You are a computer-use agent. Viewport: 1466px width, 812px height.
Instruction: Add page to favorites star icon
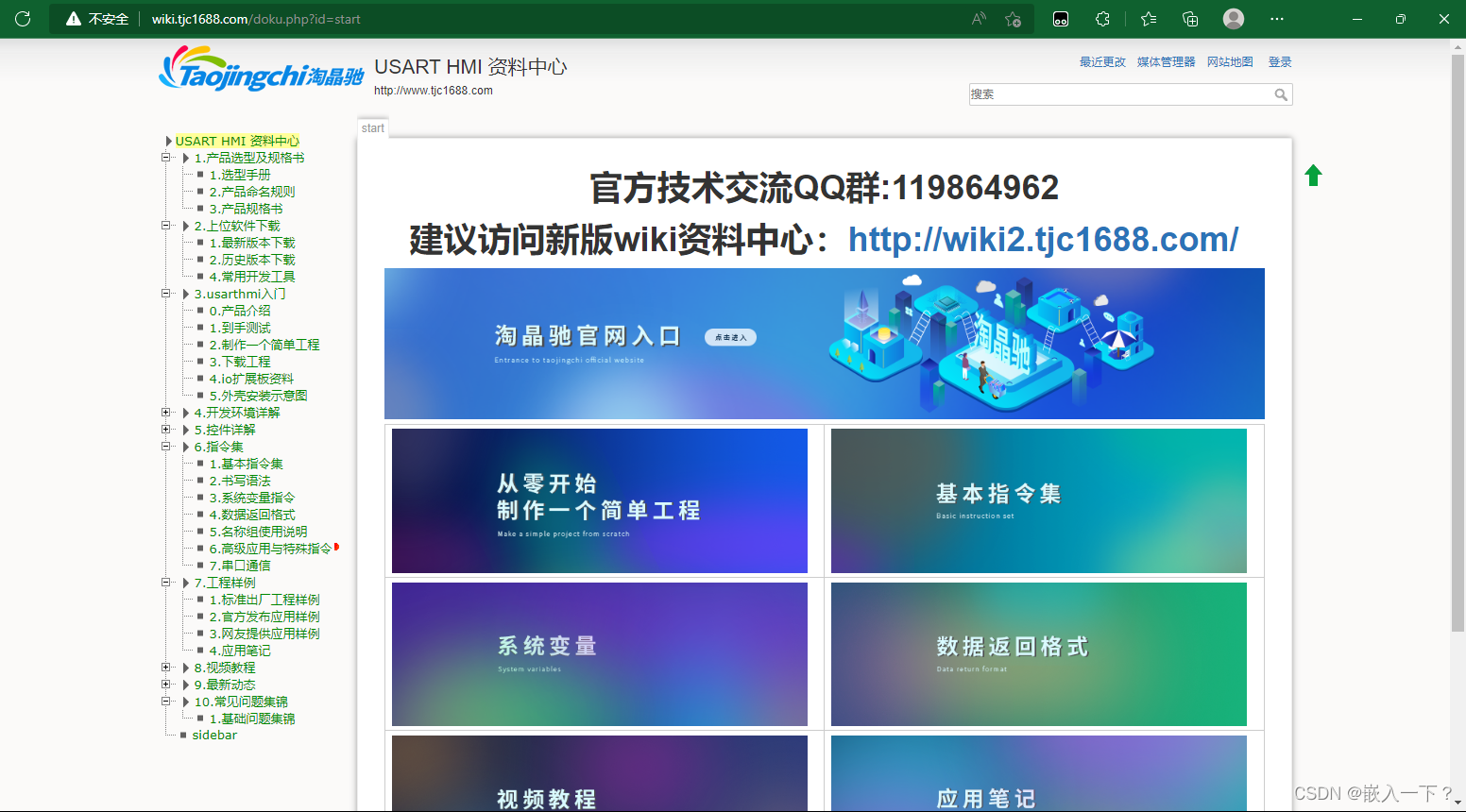(x=1014, y=19)
